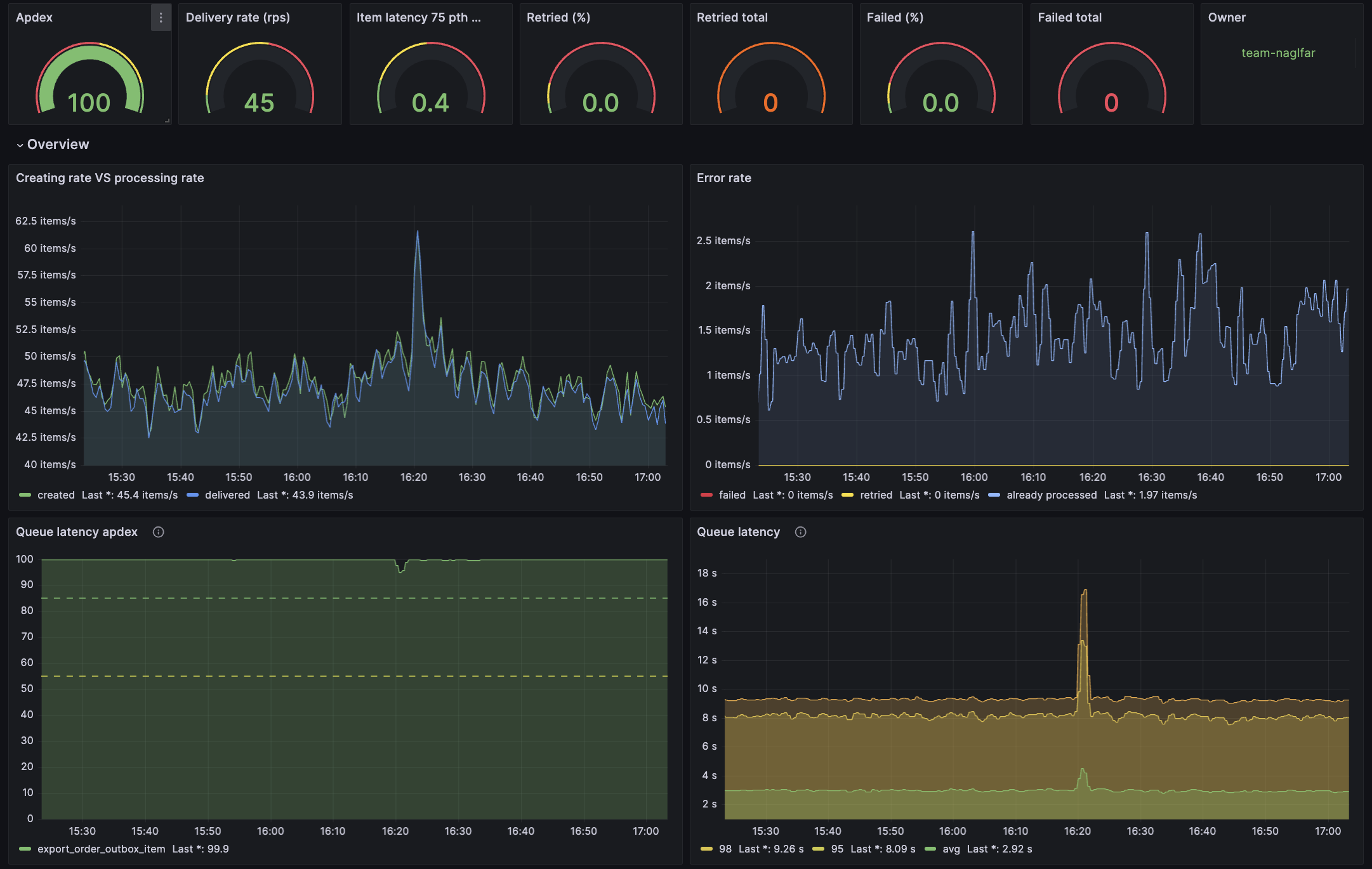
Task: Open the Apdex panel kebab menu
Action: [x=162, y=17]
